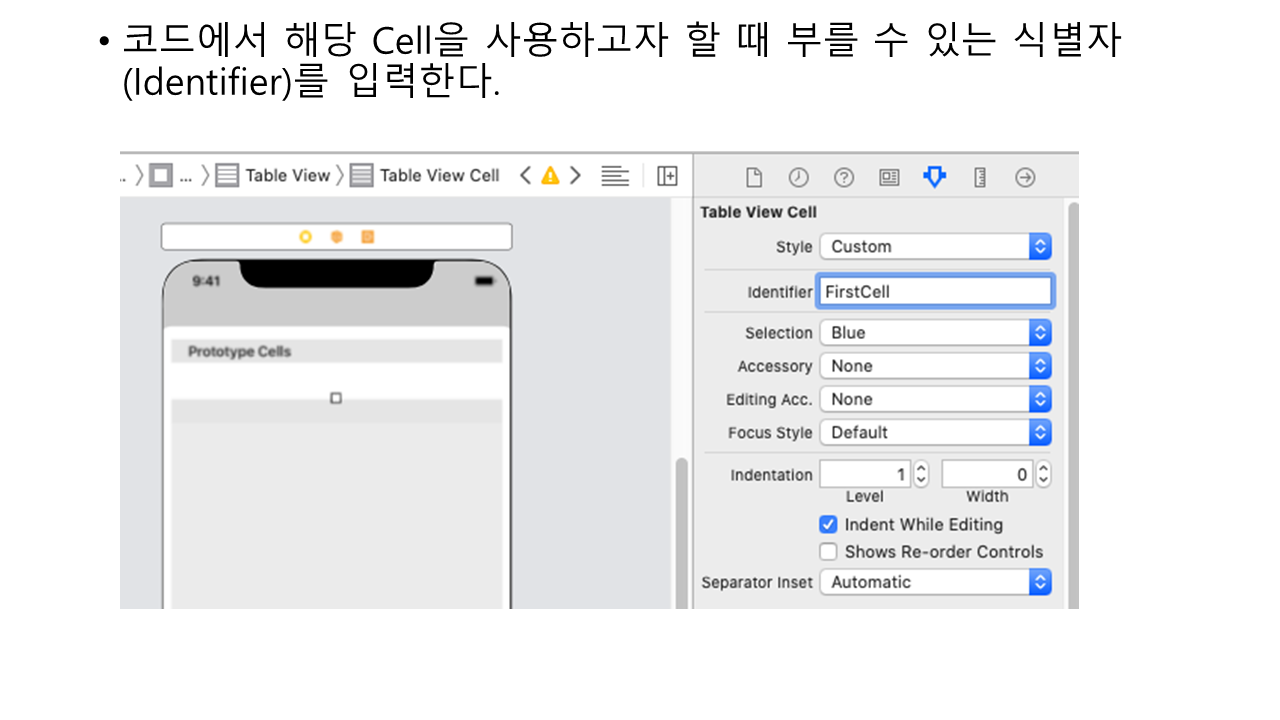Click the Add Editor split icon
The width and height of the screenshot is (1280, 720).
[667, 176]
